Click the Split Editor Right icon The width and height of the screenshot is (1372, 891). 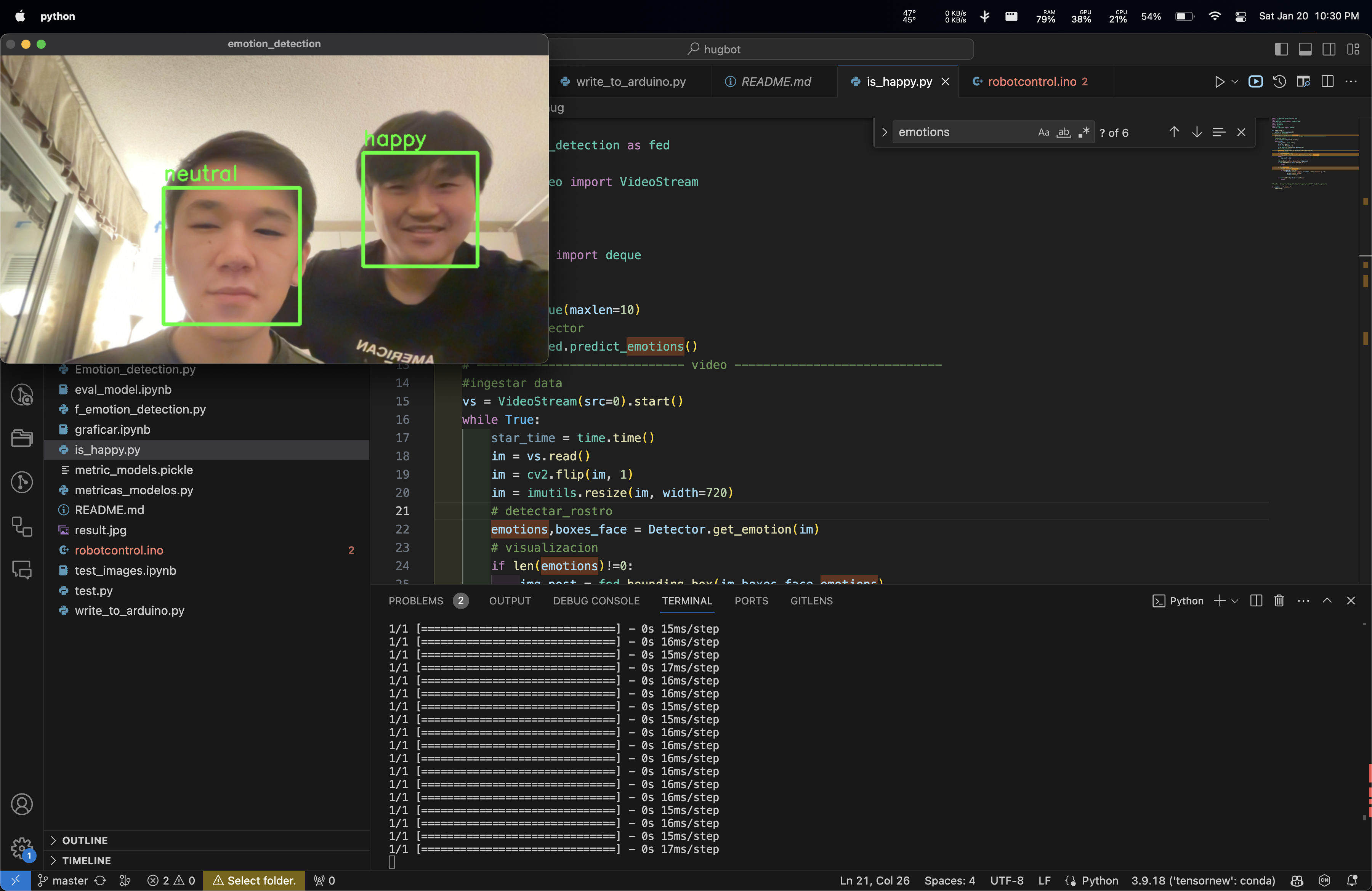click(1328, 81)
